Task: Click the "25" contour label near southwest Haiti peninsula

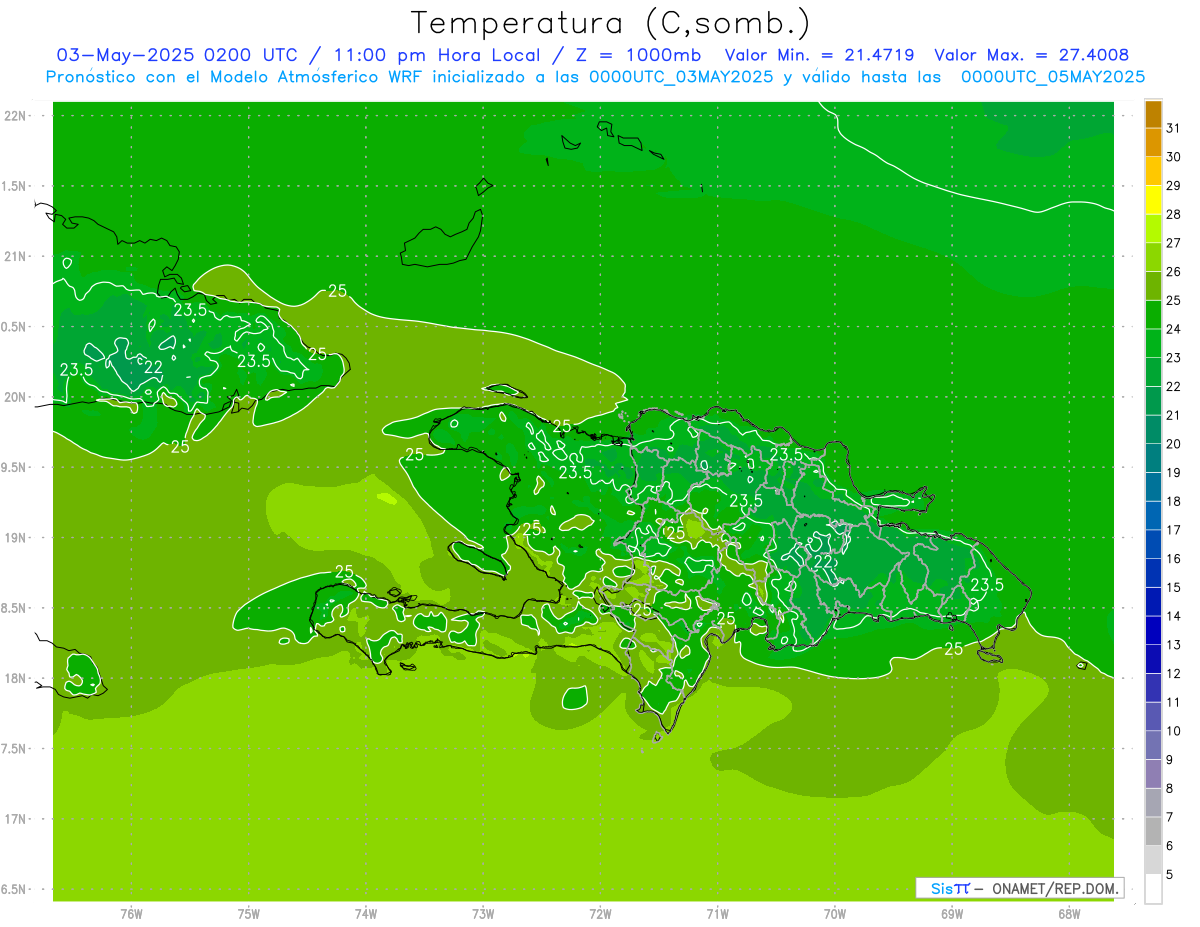Action: tap(345, 572)
